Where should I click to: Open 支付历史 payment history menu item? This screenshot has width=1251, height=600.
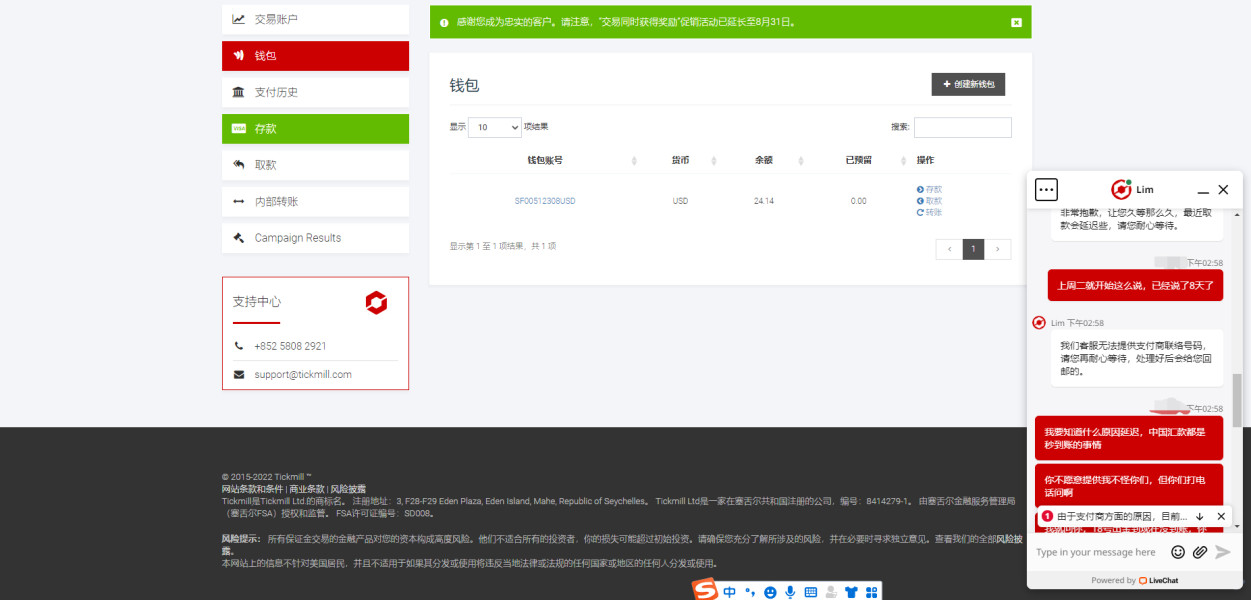pyautogui.click(x=315, y=92)
